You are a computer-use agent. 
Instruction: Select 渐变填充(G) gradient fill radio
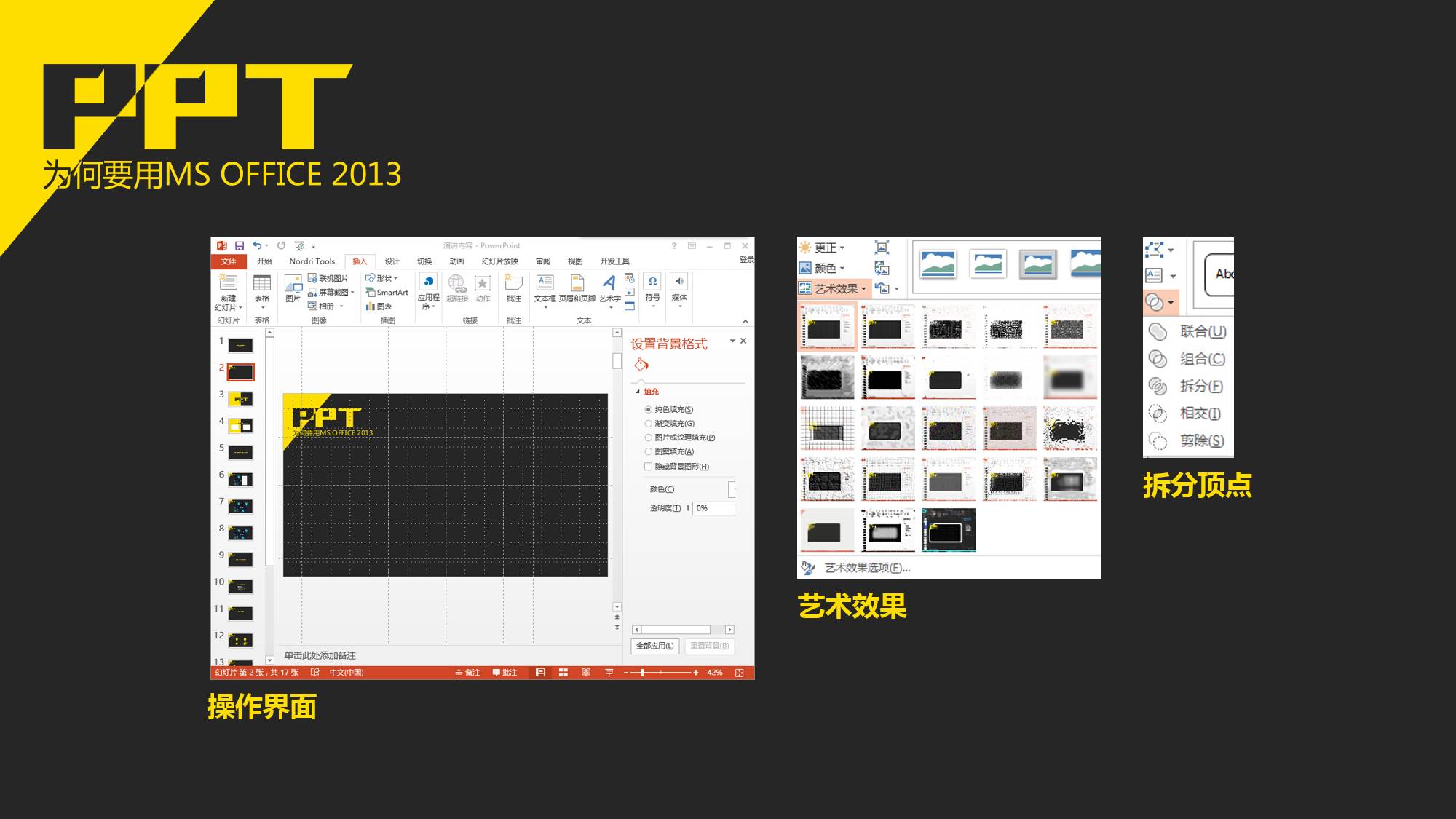tap(648, 424)
